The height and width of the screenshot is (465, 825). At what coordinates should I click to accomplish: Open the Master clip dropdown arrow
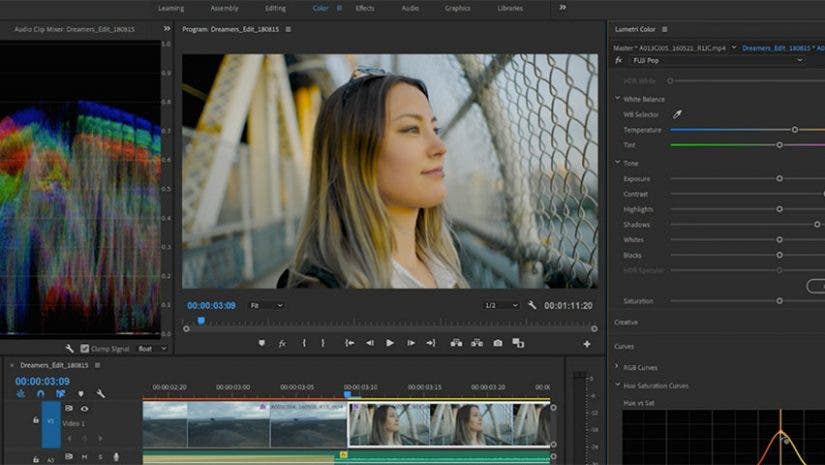733,47
